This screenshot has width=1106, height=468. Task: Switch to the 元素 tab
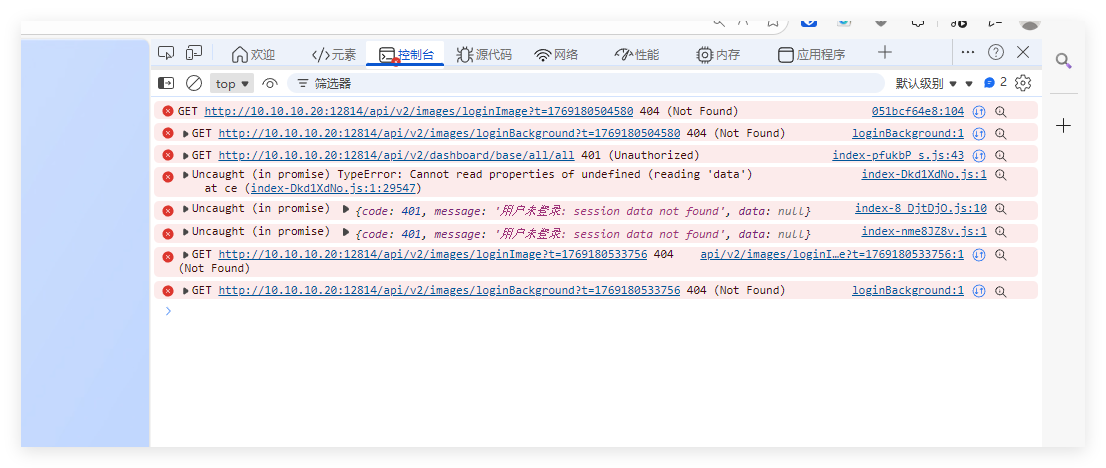click(x=334, y=54)
